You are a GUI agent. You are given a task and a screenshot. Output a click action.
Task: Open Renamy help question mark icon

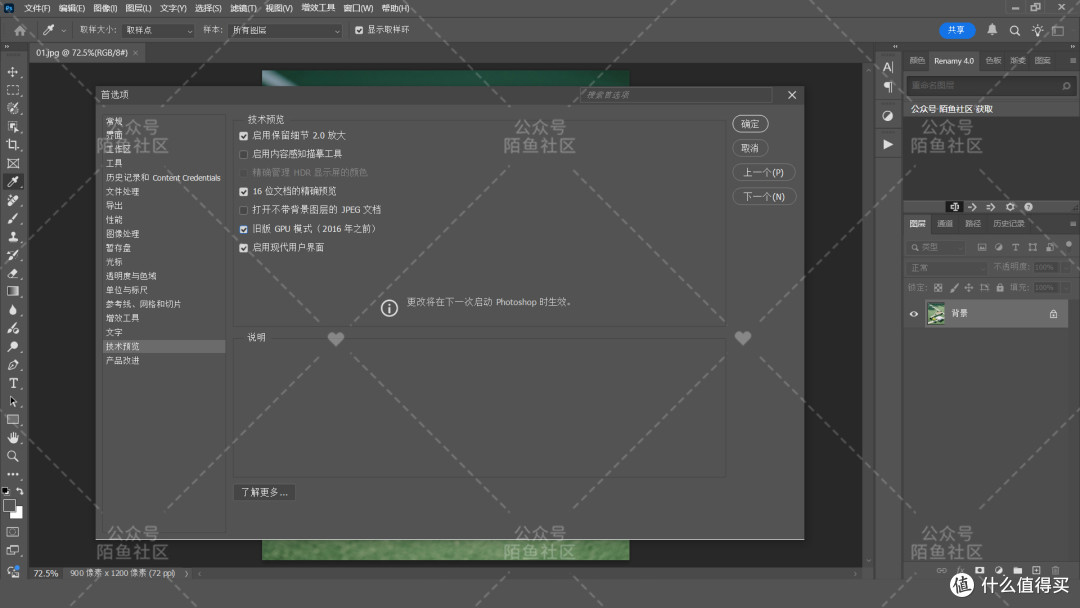1028,207
